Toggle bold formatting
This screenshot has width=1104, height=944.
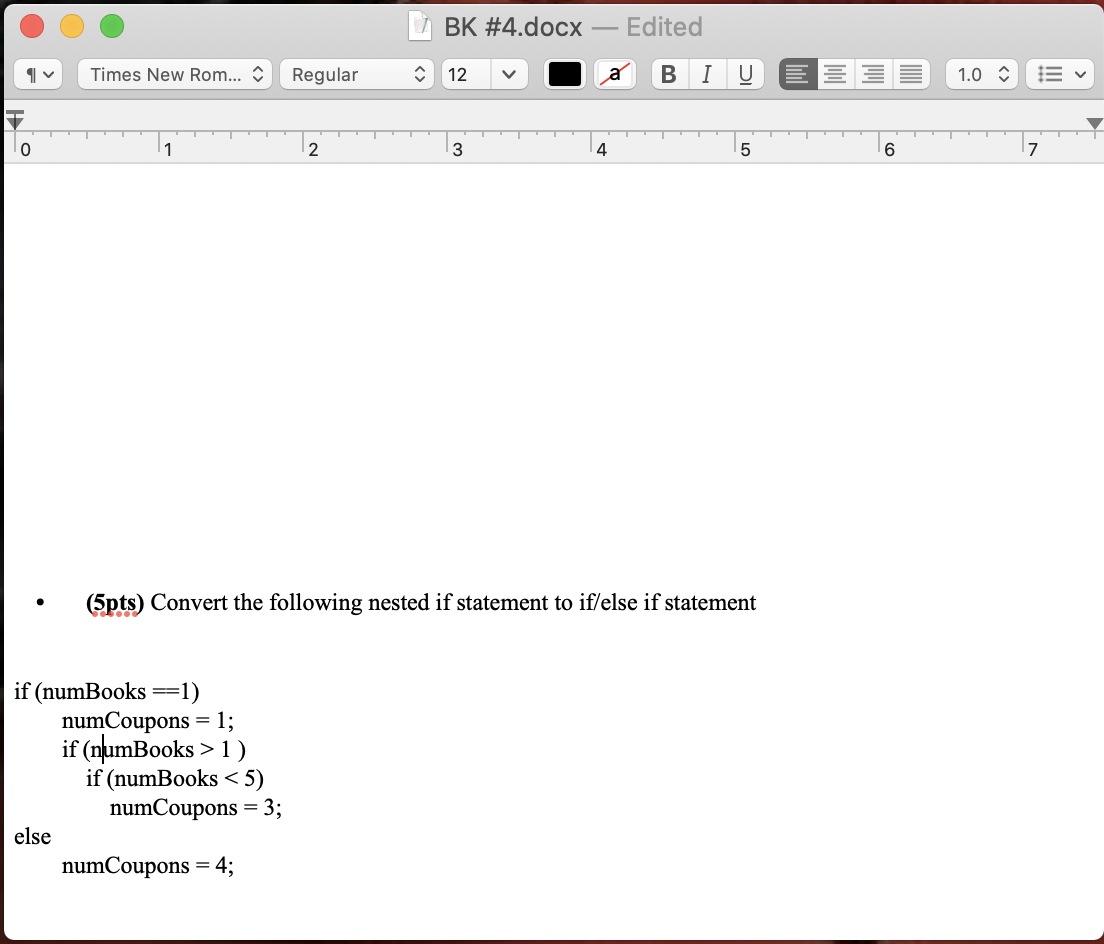pos(669,74)
